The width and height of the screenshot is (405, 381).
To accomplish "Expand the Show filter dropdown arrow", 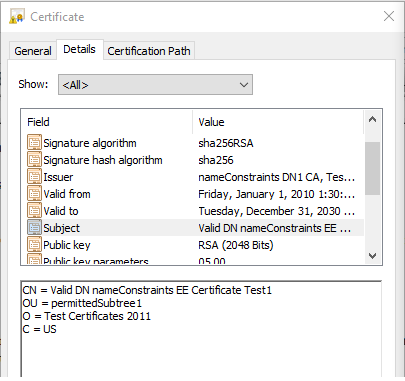I will point(244,85).
